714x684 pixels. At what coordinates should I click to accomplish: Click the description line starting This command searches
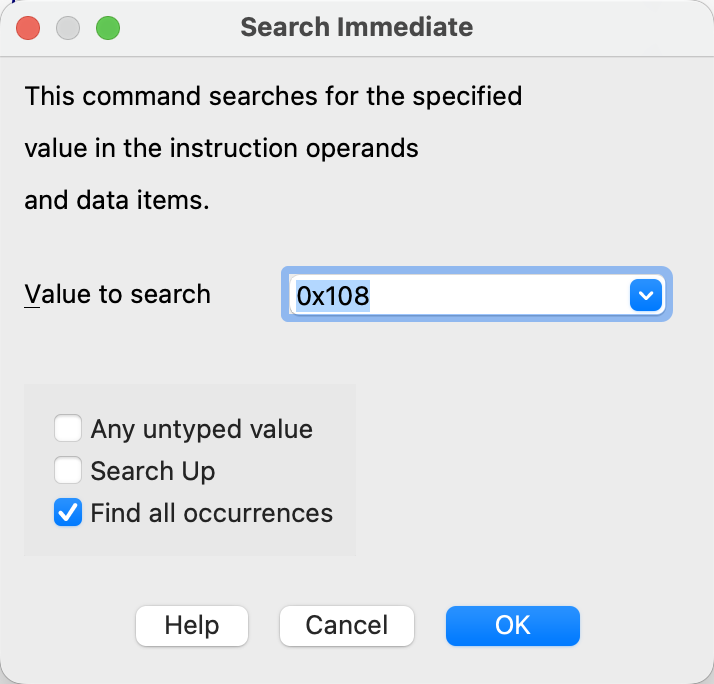(x=273, y=97)
